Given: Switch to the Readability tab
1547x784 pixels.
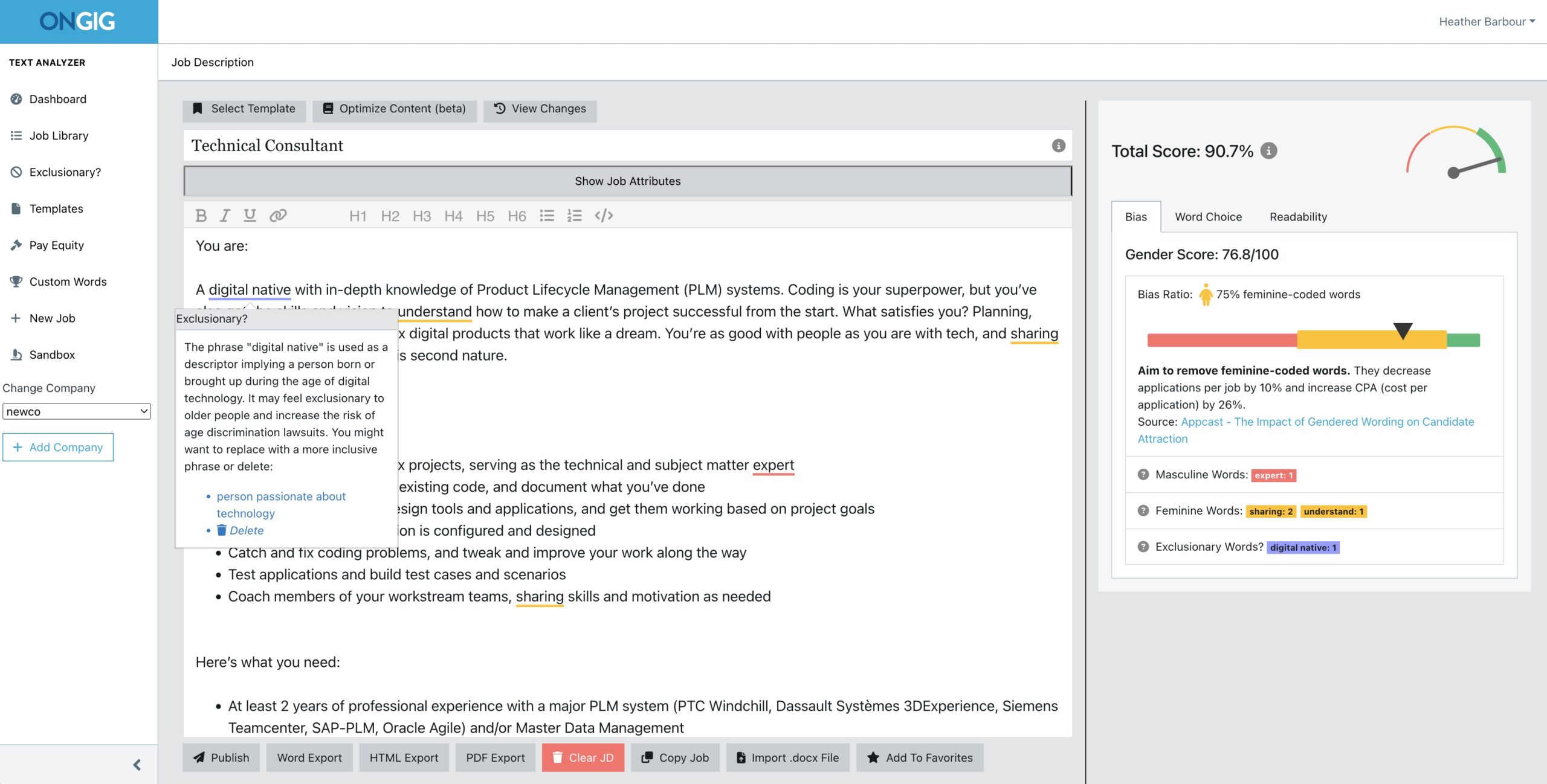Looking at the screenshot, I should click(1298, 217).
